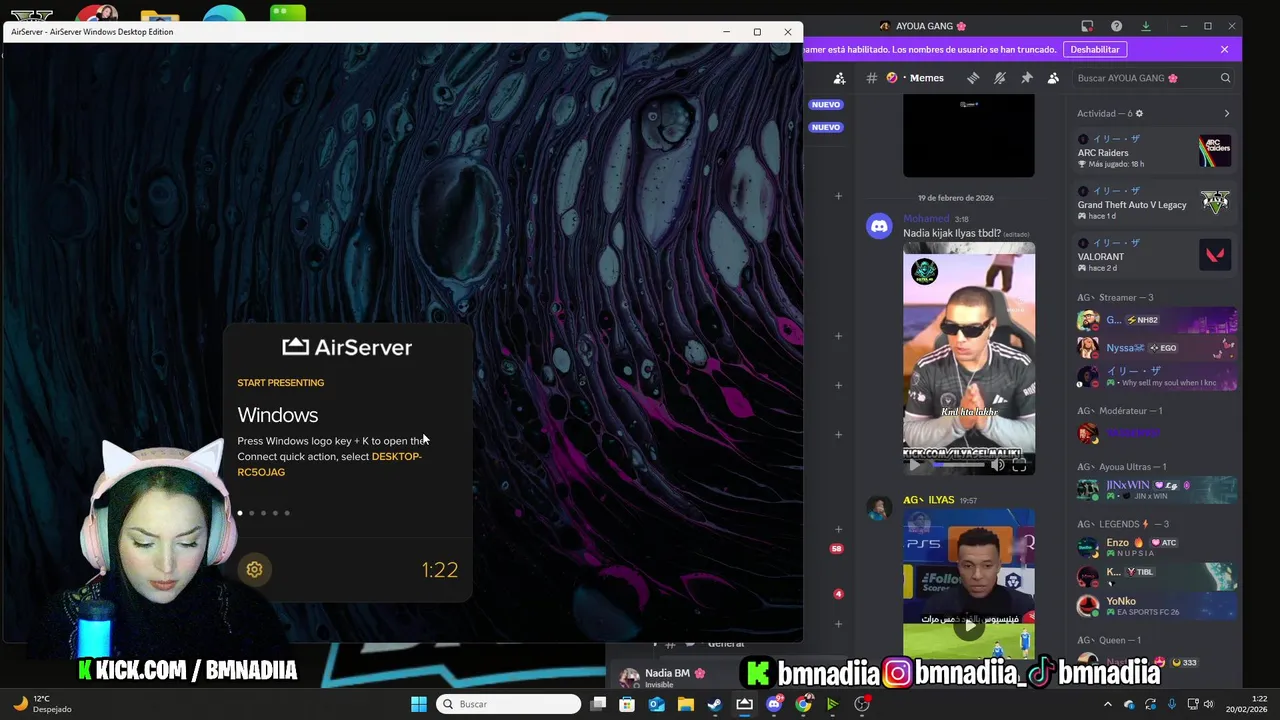Click the Memes channel name header
Screen dimensions: 1280x720
pyautogui.click(x=926, y=78)
